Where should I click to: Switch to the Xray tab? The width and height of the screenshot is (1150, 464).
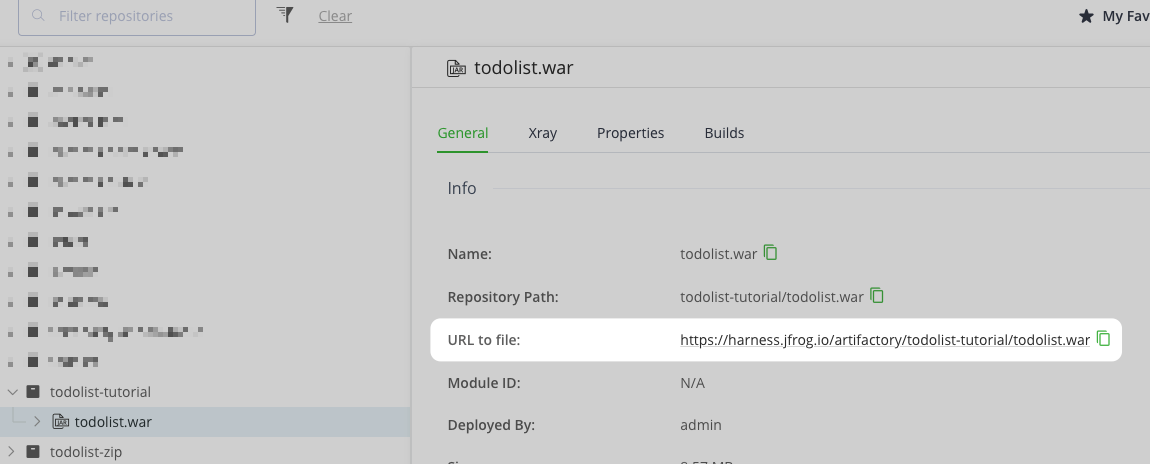point(542,133)
